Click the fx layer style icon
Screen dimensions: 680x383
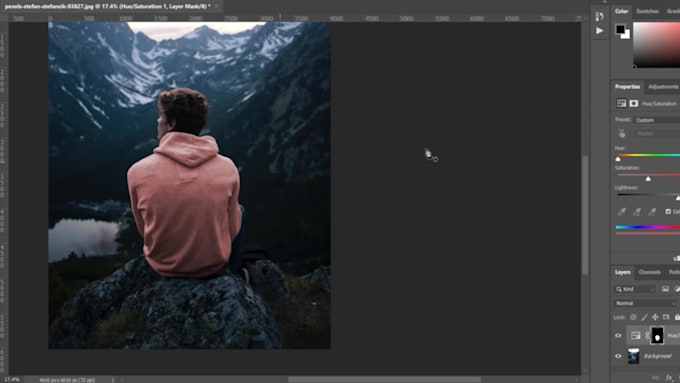pyautogui.click(x=669, y=378)
